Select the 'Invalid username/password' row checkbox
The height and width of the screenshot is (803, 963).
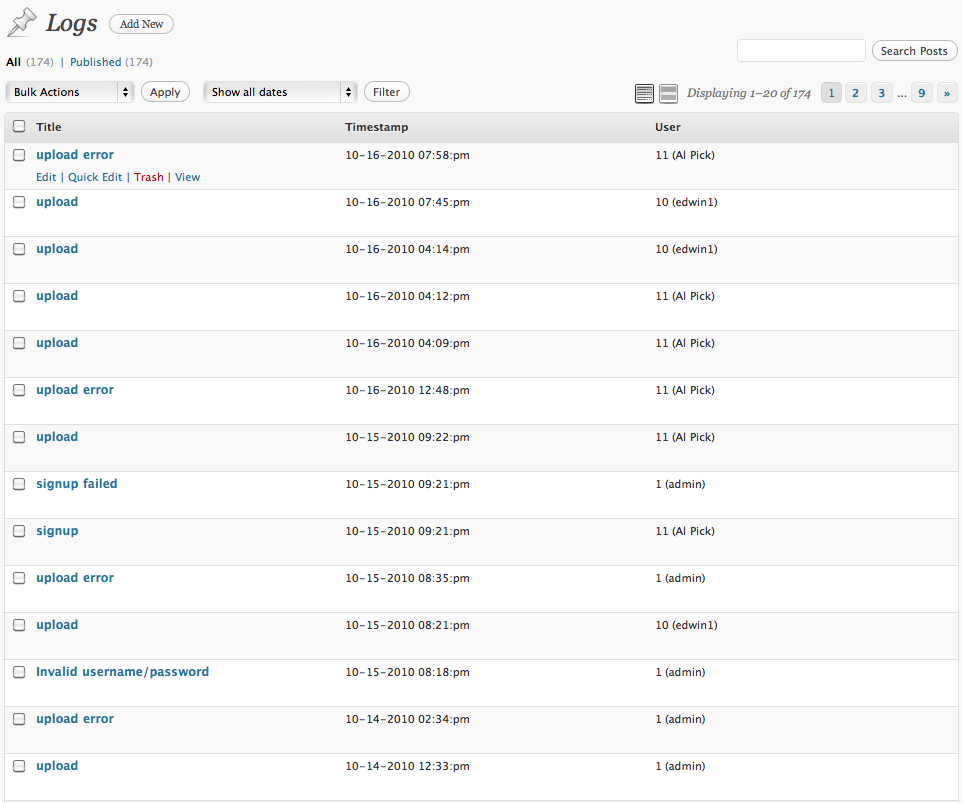coord(19,672)
